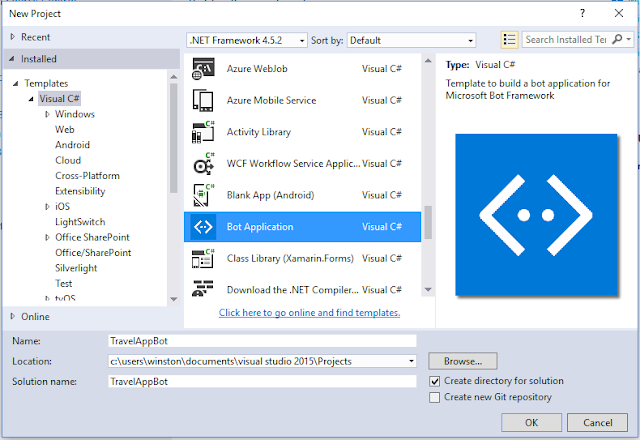Select the Test category
This screenshot has width=640, height=440.
pos(64,284)
